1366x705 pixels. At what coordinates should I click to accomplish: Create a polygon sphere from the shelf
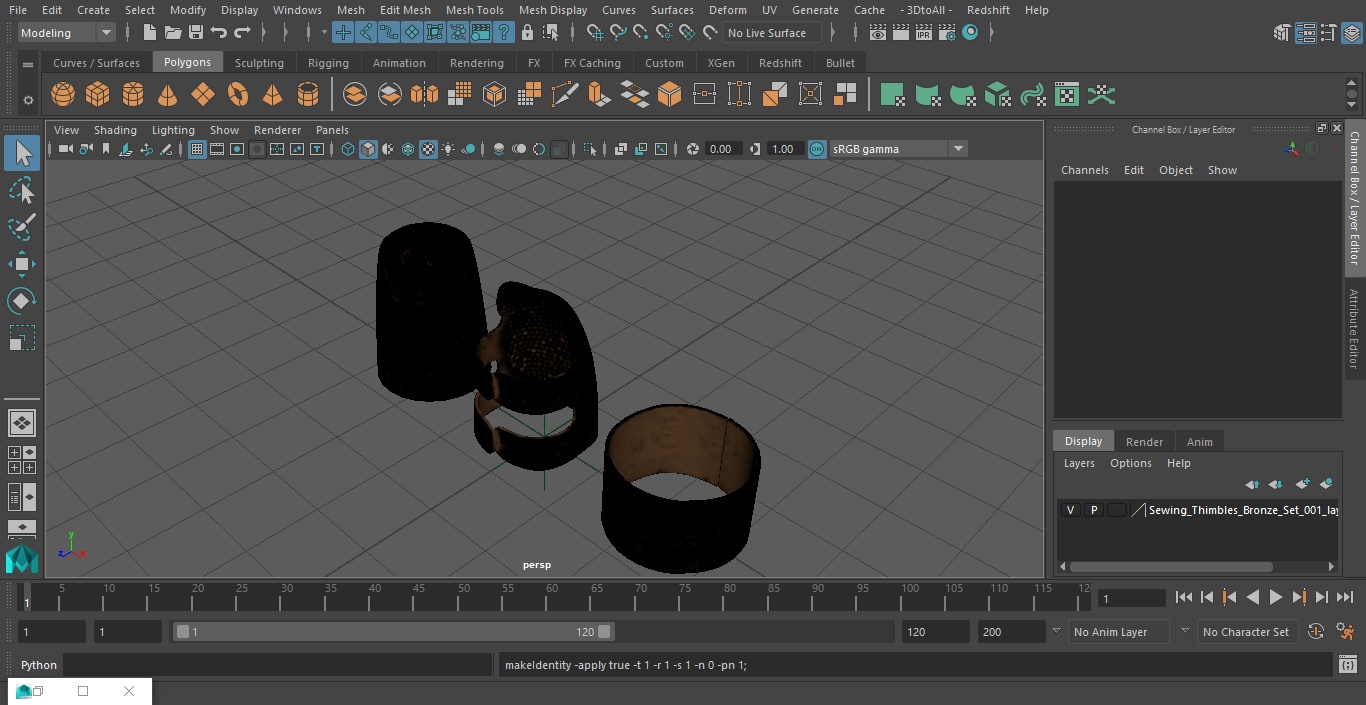pyautogui.click(x=63, y=95)
